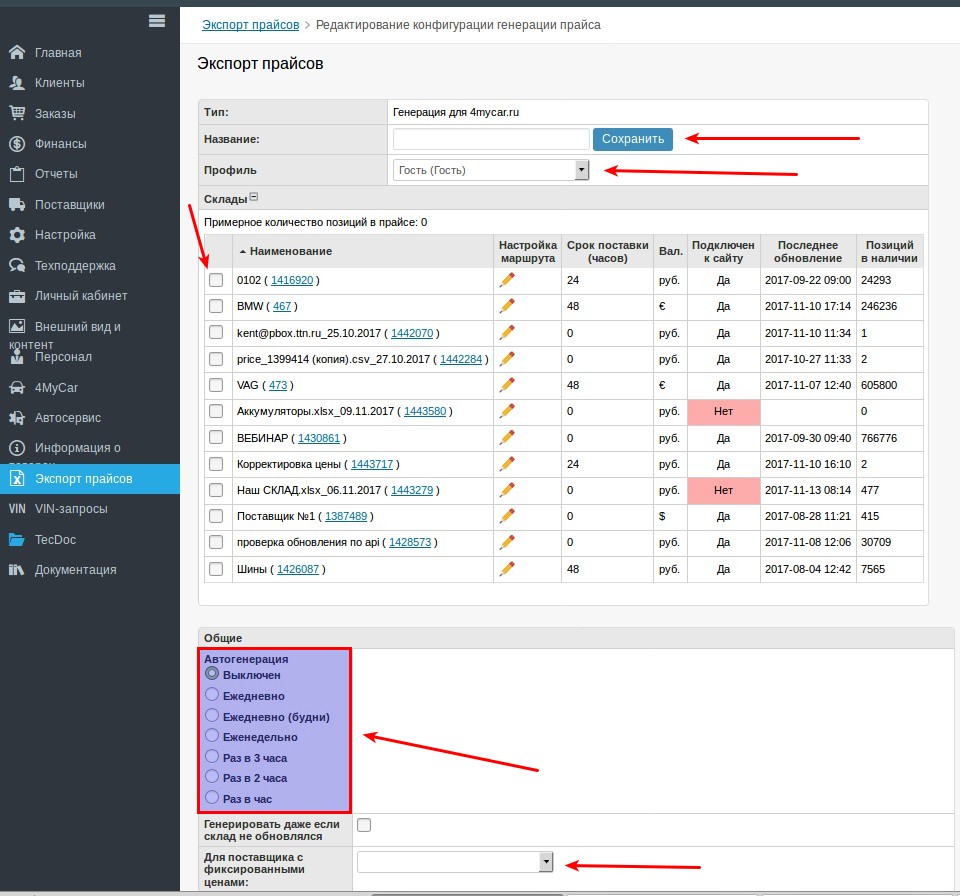Click the Сохранить button

[x=632, y=139]
